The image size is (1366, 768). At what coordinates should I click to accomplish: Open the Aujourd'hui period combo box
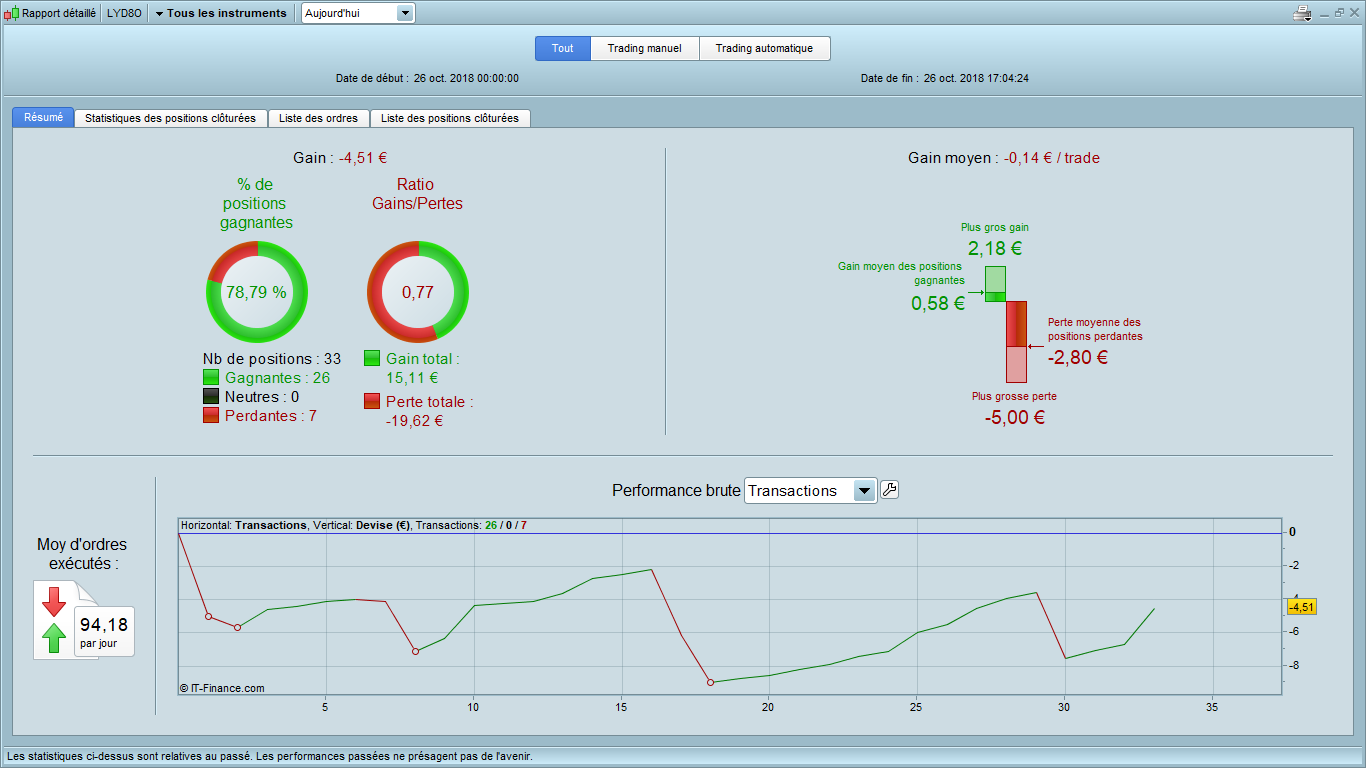[x=358, y=13]
